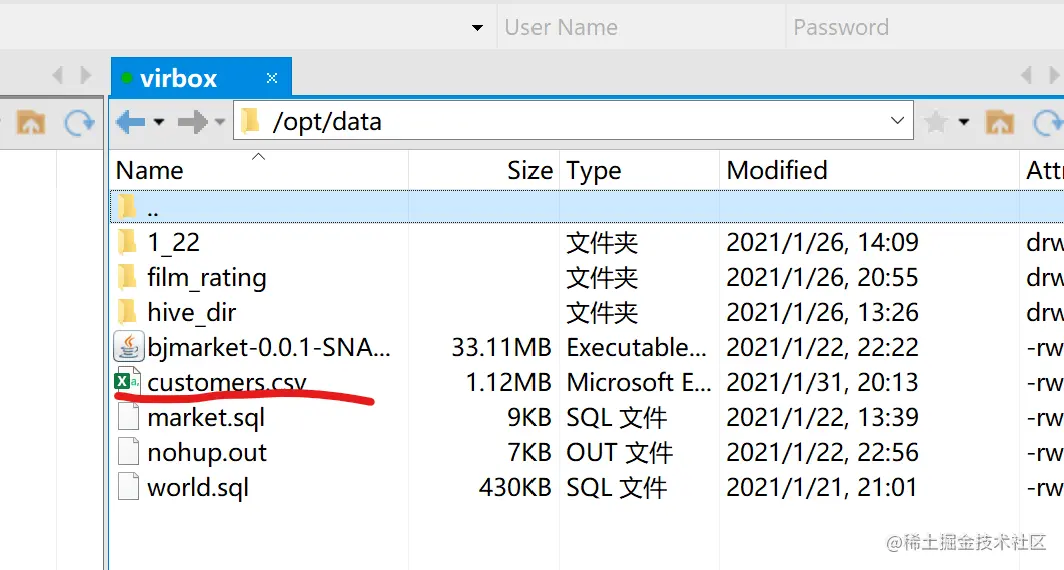The width and height of the screenshot is (1064, 570).
Task: Click the bookmark star icon
Action: pyautogui.click(x=936, y=122)
